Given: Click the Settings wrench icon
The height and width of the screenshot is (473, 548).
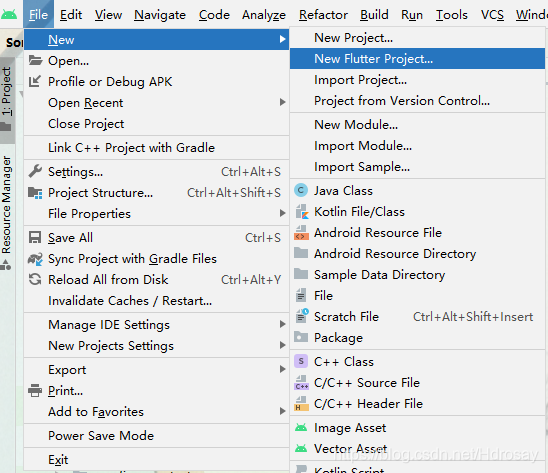Looking at the screenshot, I should 35,171.
